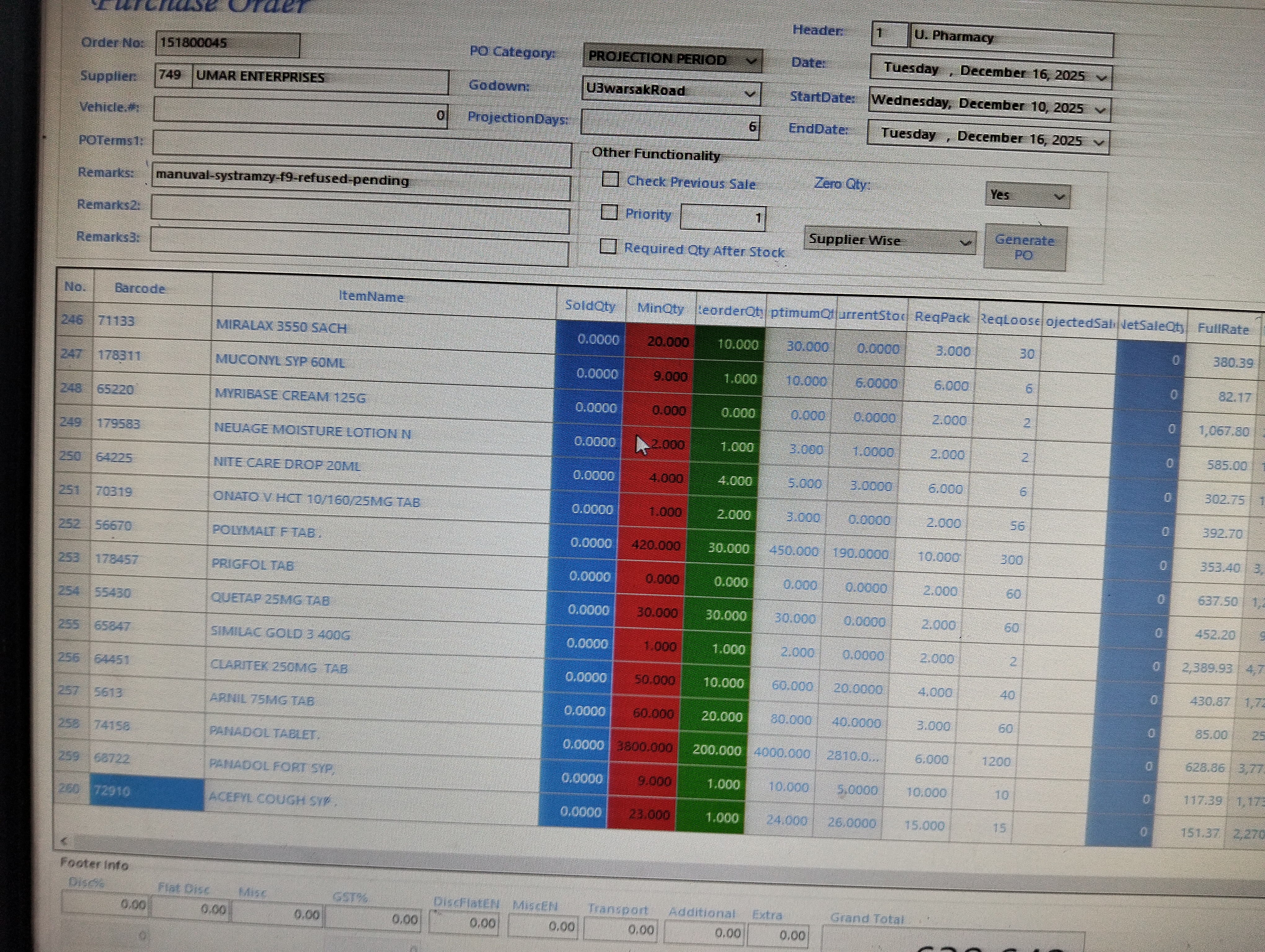Viewport: 1265px width, 952px height.
Task: Expand the Supplier Wise dropdown
Action: click(965, 242)
